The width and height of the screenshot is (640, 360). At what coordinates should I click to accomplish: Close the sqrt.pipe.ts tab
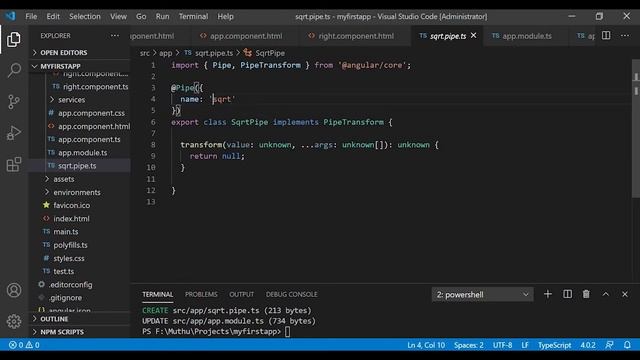473,36
